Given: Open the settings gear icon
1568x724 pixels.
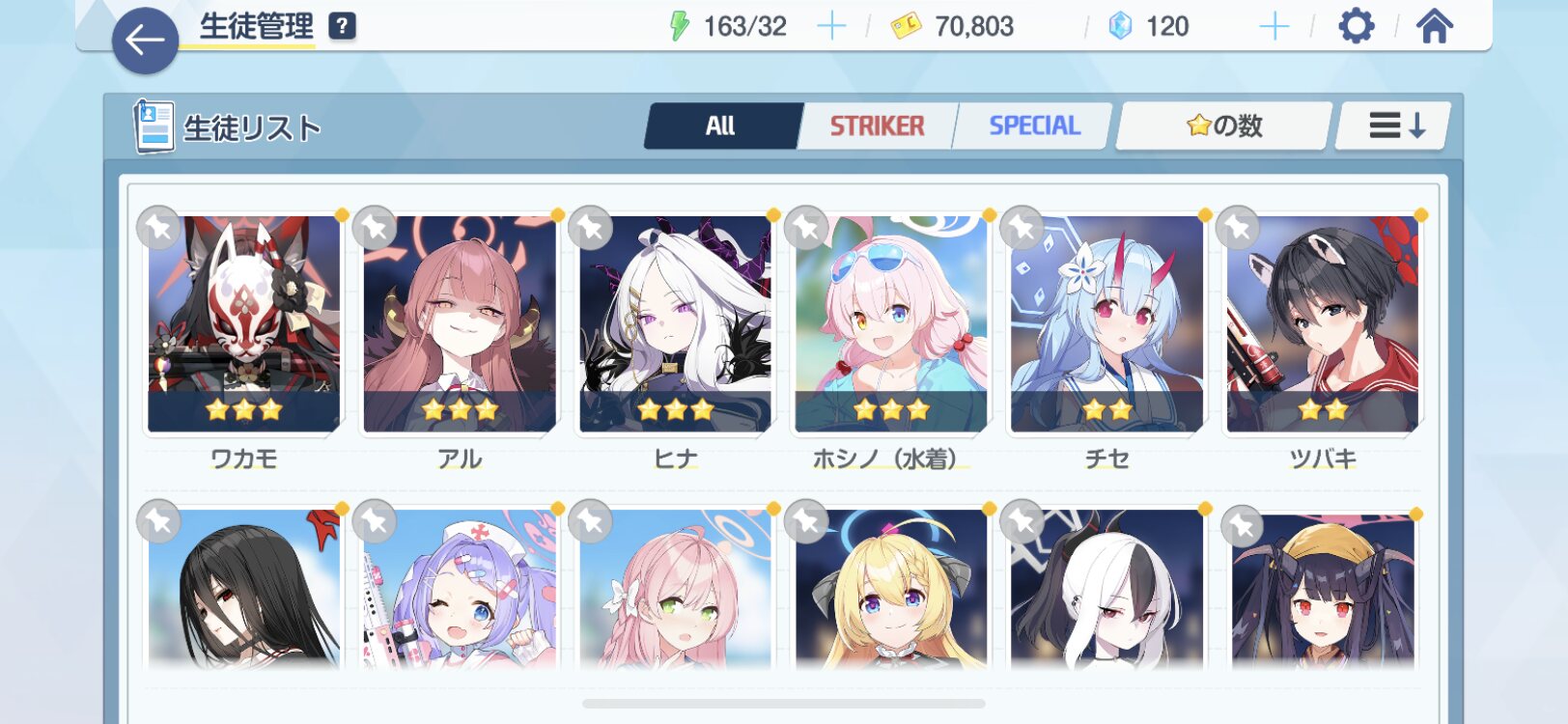Looking at the screenshot, I should [x=1356, y=26].
